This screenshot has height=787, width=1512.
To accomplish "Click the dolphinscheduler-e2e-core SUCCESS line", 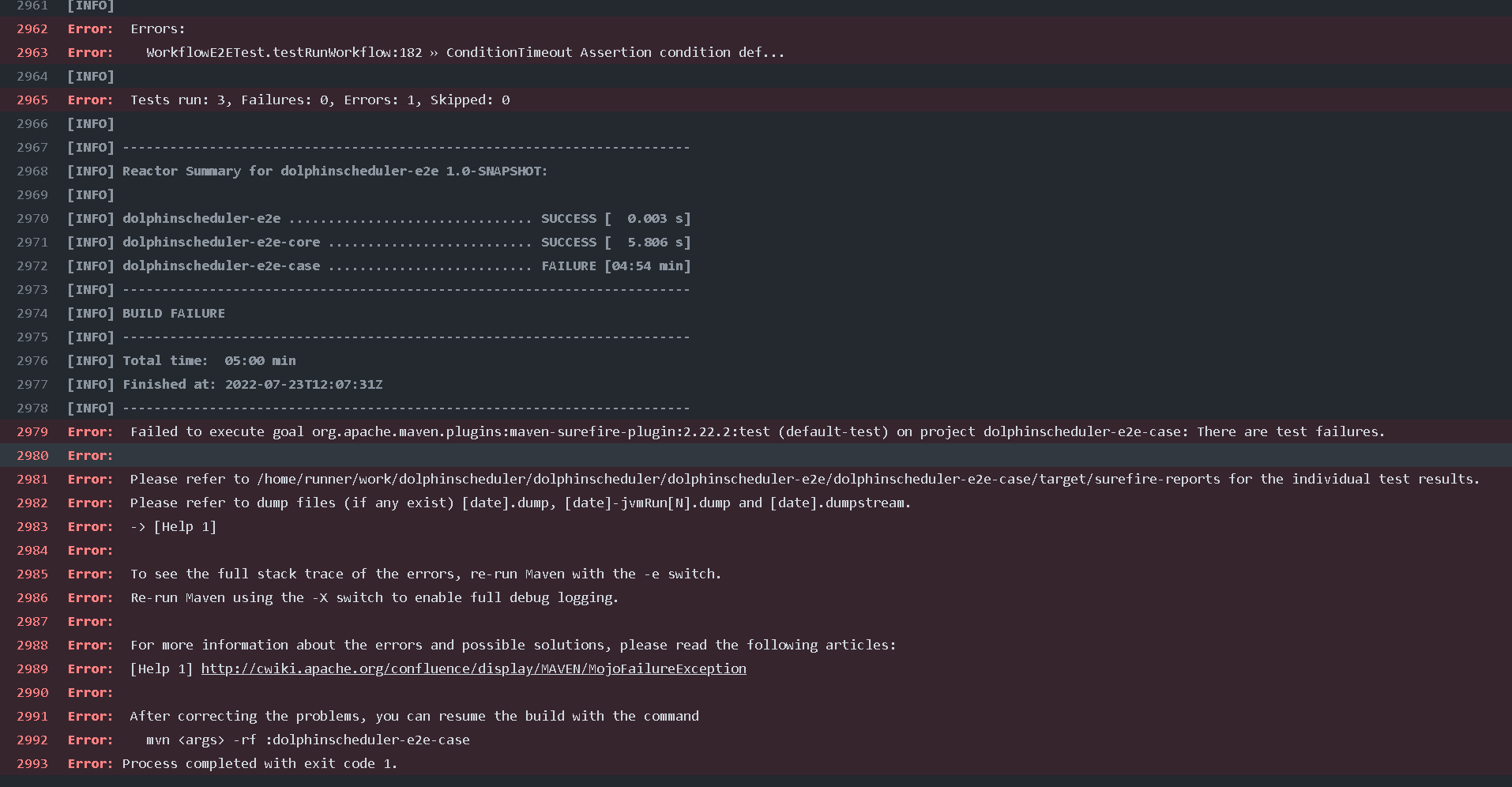I will pyautogui.click(x=756, y=242).
